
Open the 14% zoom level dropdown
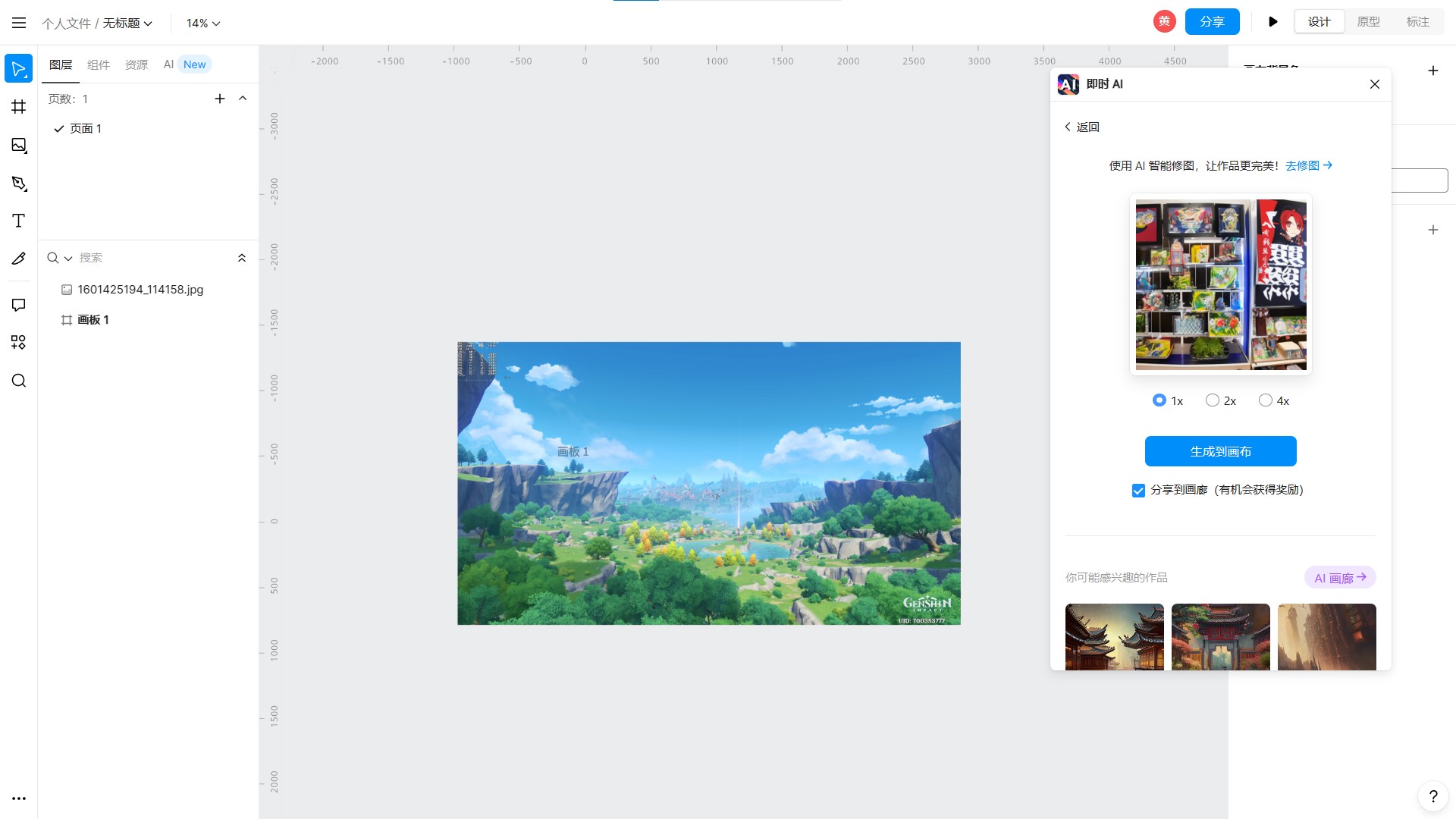point(203,24)
